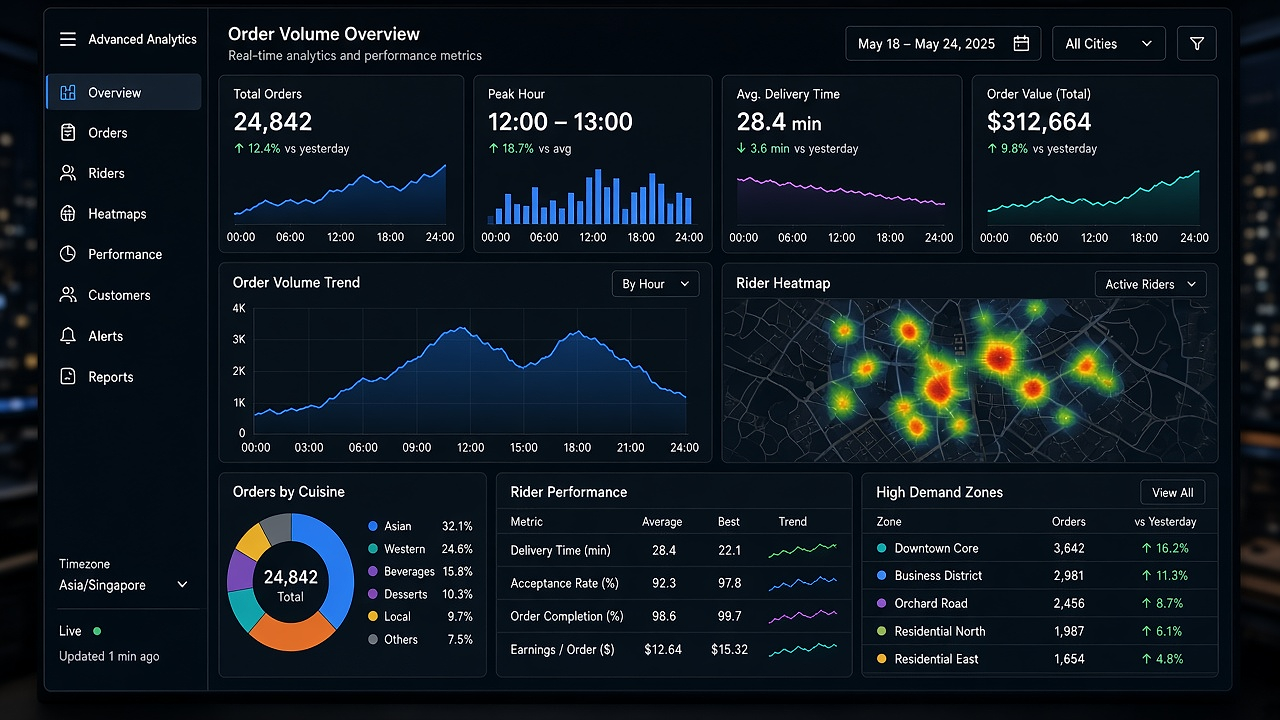
Task: Open Orders in sidebar
Action: 124,133
